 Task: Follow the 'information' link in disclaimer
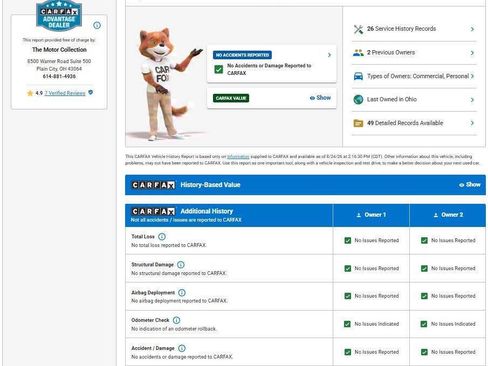click(238, 157)
